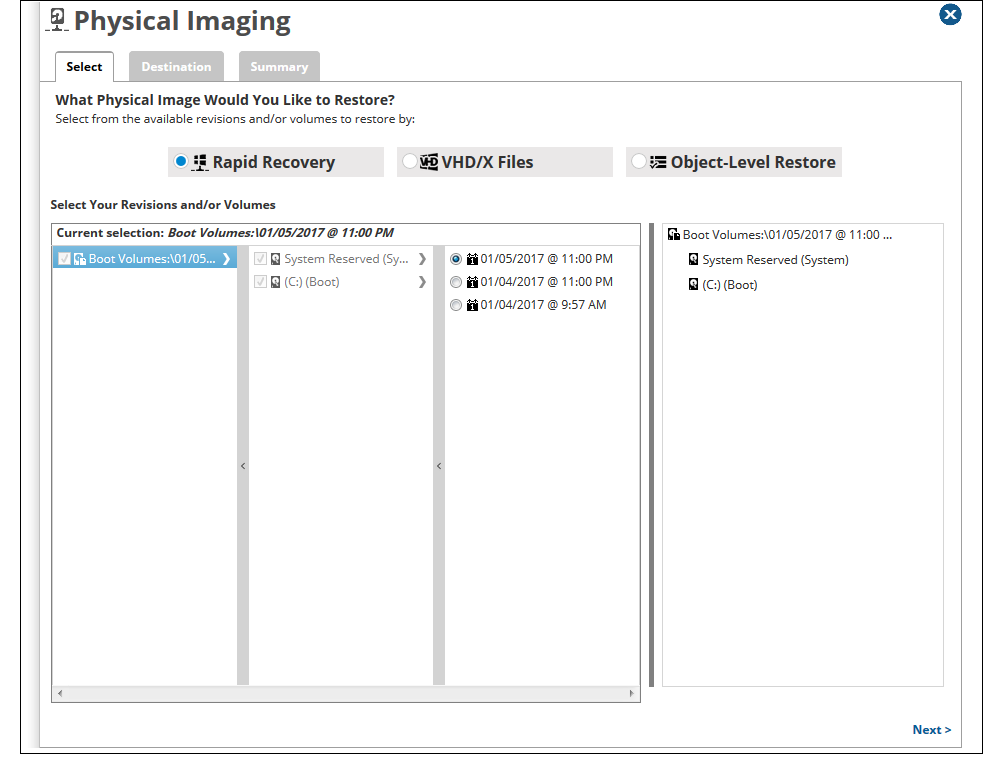Choose the 01/04/2017 @ 11:00 PM revision
This screenshot has width=1003, height=774.
[x=456, y=282]
